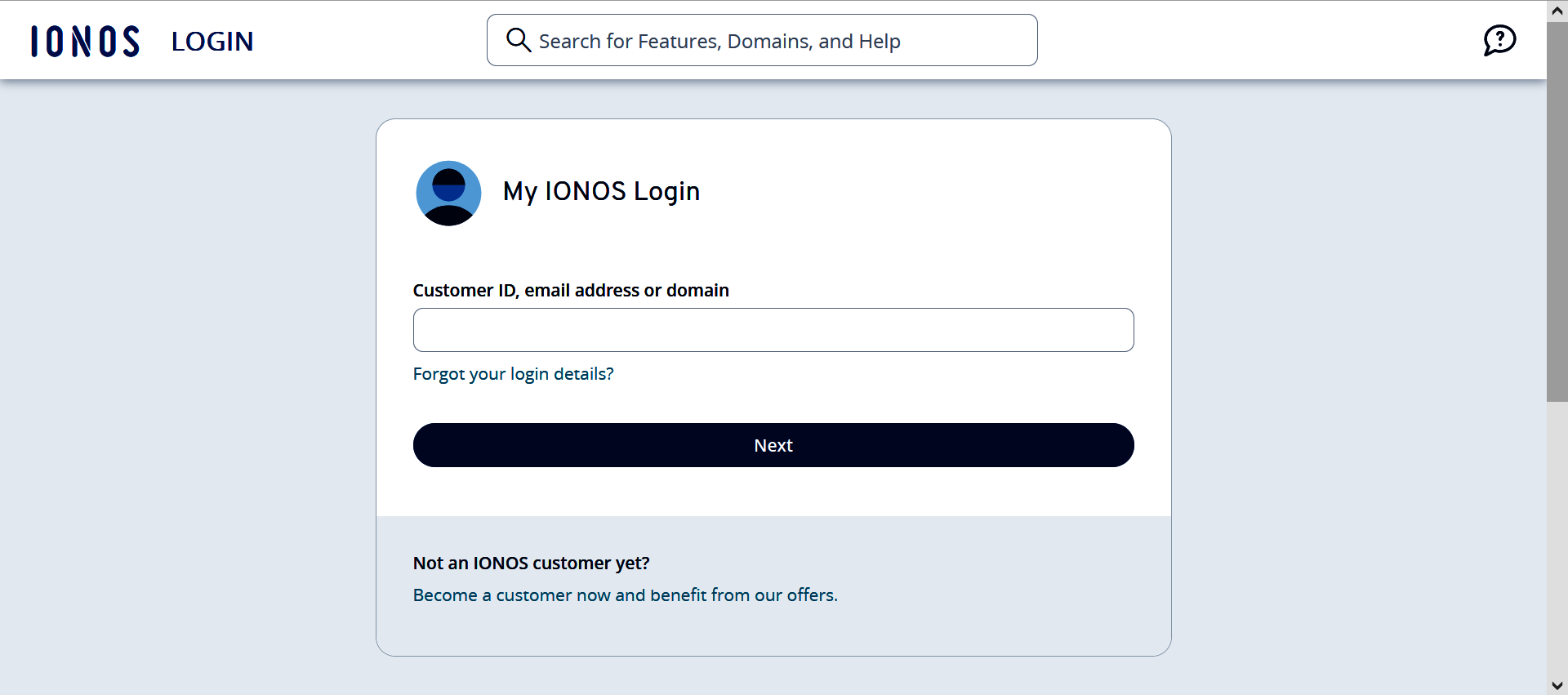This screenshot has height=695, width=1568.
Task: Click the LOGIN text beside the logo
Action: click(212, 42)
